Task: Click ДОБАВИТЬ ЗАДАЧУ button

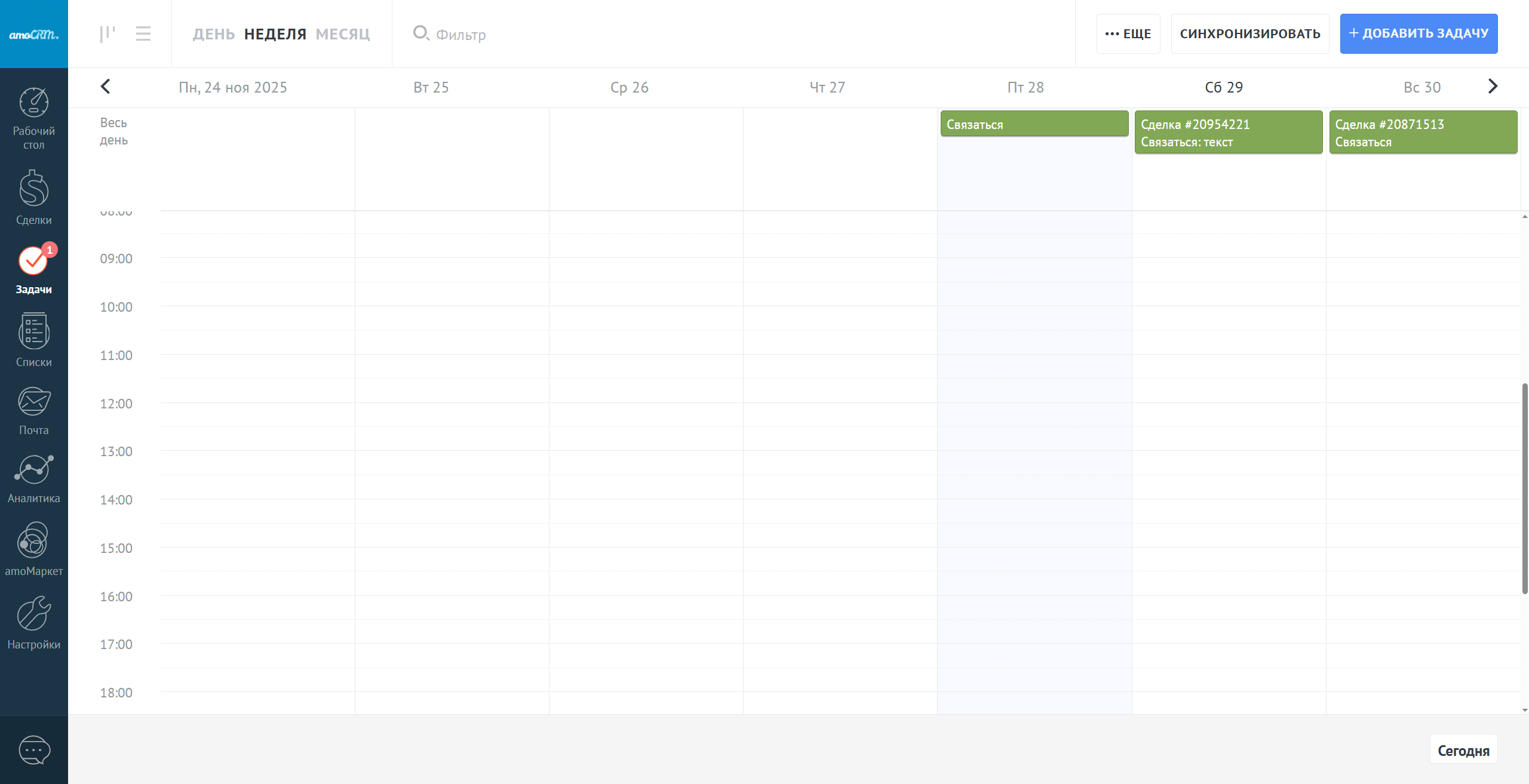Action: coord(1419,34)
